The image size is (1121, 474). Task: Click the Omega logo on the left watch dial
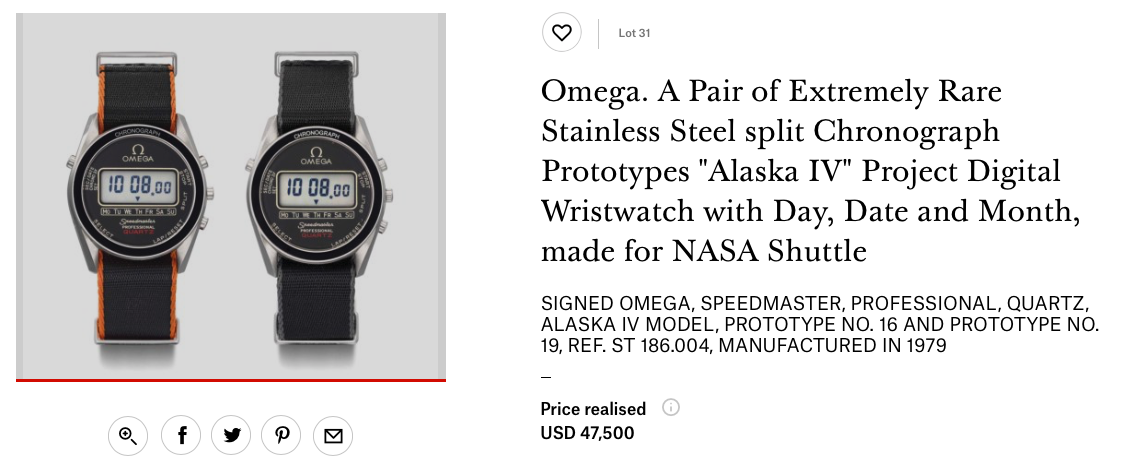(138, 154)
